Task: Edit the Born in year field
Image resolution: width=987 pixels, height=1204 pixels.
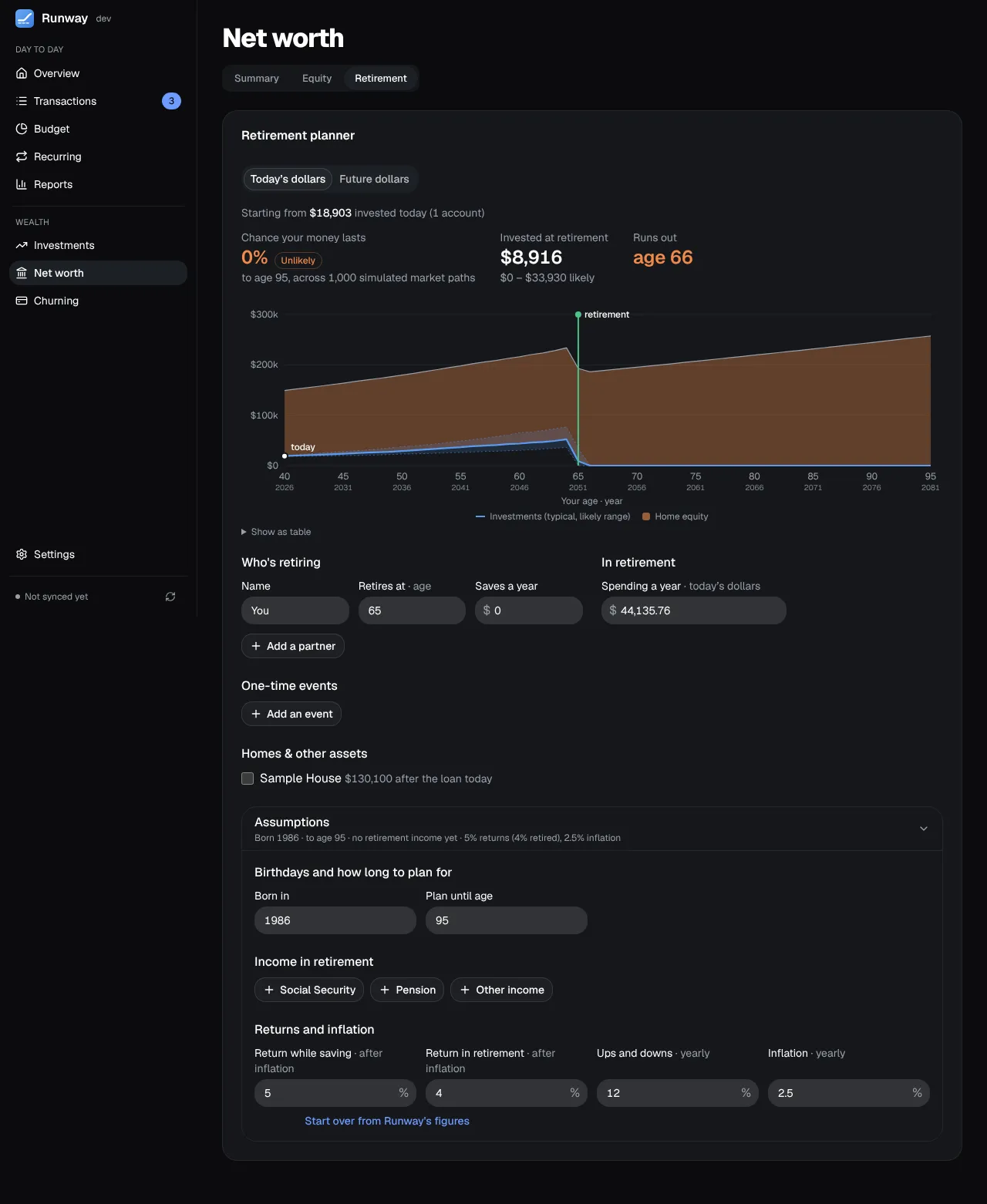Action: pyautogui.click(x=335, y=920)
